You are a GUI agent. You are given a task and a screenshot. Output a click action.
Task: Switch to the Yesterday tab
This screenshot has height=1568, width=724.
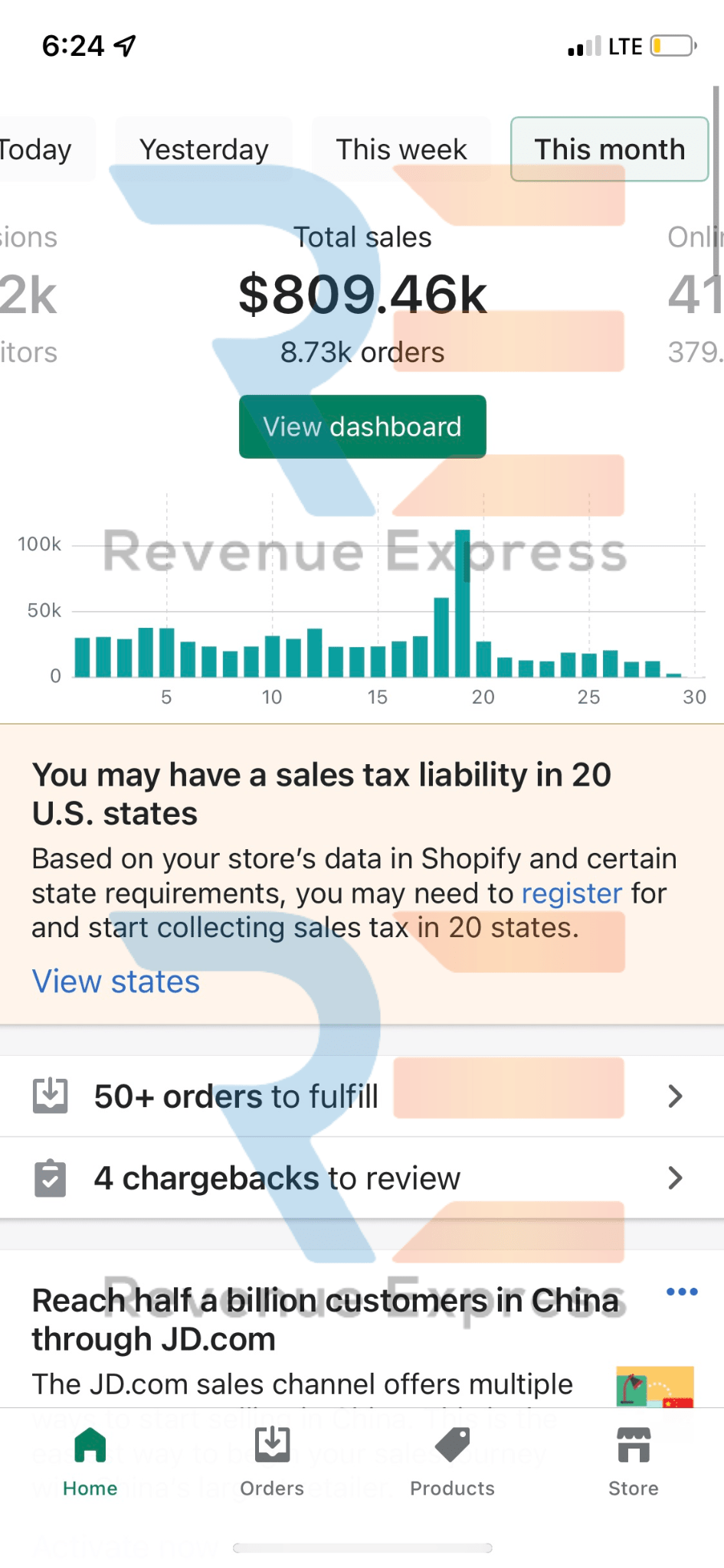[x=204, y=149]
